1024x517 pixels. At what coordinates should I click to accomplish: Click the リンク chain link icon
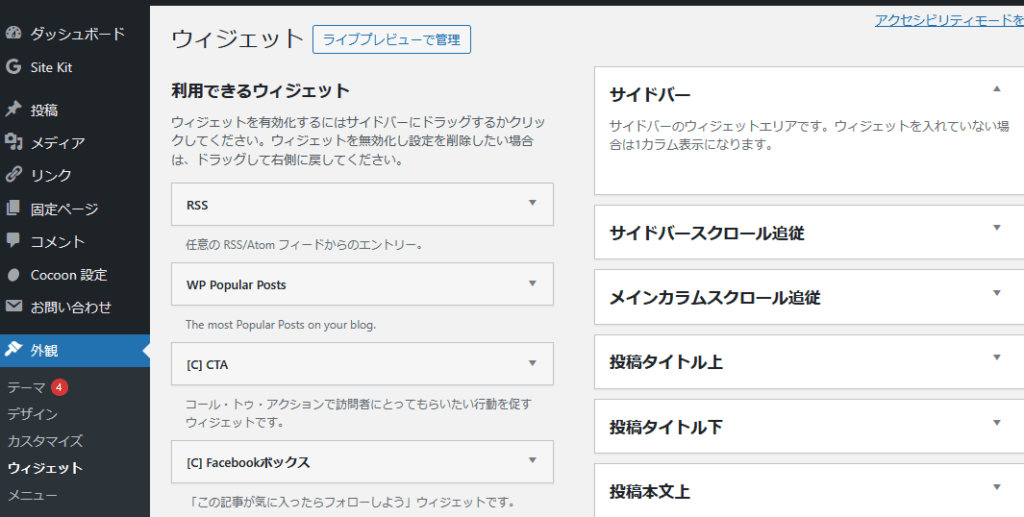(x=13, y=175)
